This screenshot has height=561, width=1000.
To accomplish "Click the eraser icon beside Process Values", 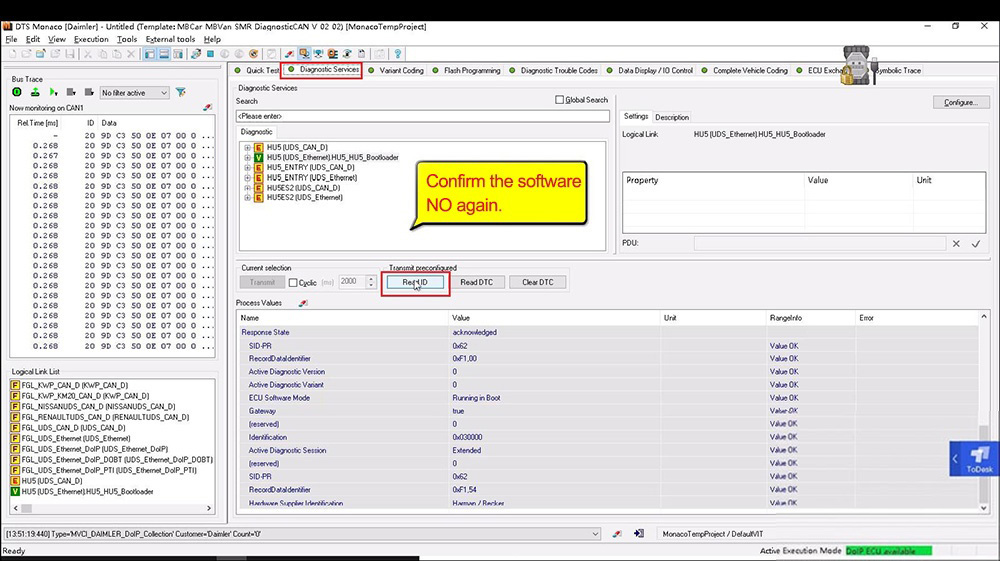I will click(303, 303).
